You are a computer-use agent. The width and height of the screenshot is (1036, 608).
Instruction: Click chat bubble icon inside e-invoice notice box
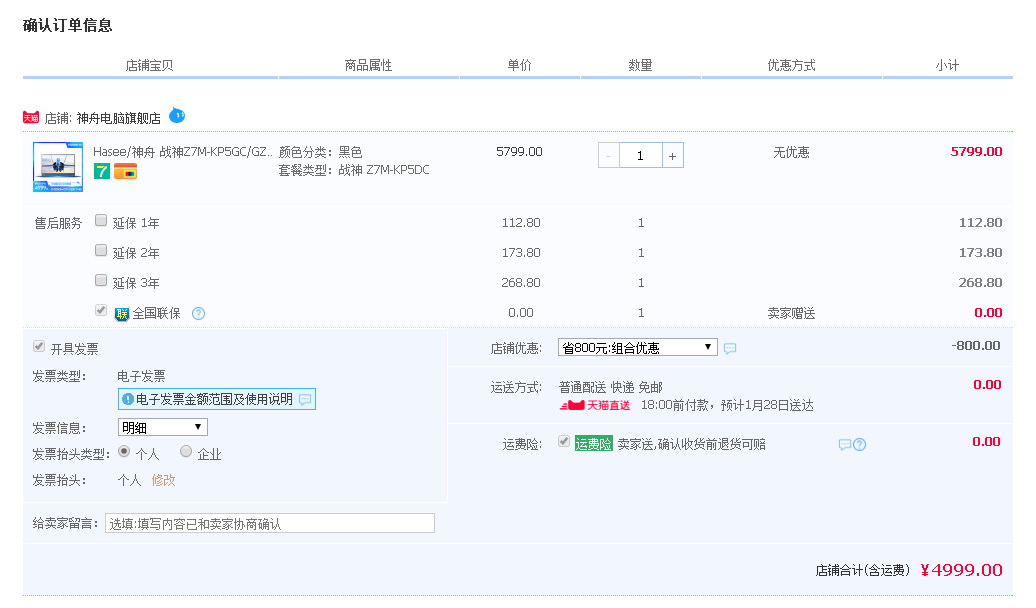pyautogui.click(x=305, y=399)
